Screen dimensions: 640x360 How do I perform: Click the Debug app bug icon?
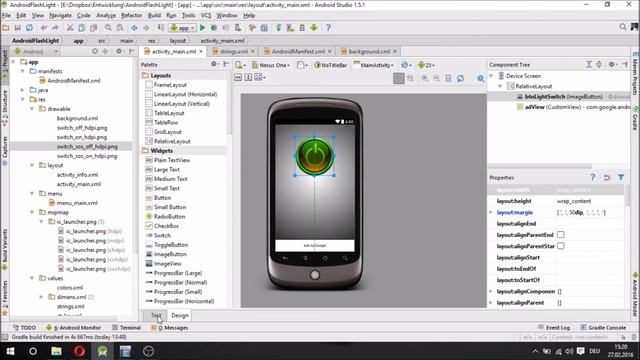214,28
